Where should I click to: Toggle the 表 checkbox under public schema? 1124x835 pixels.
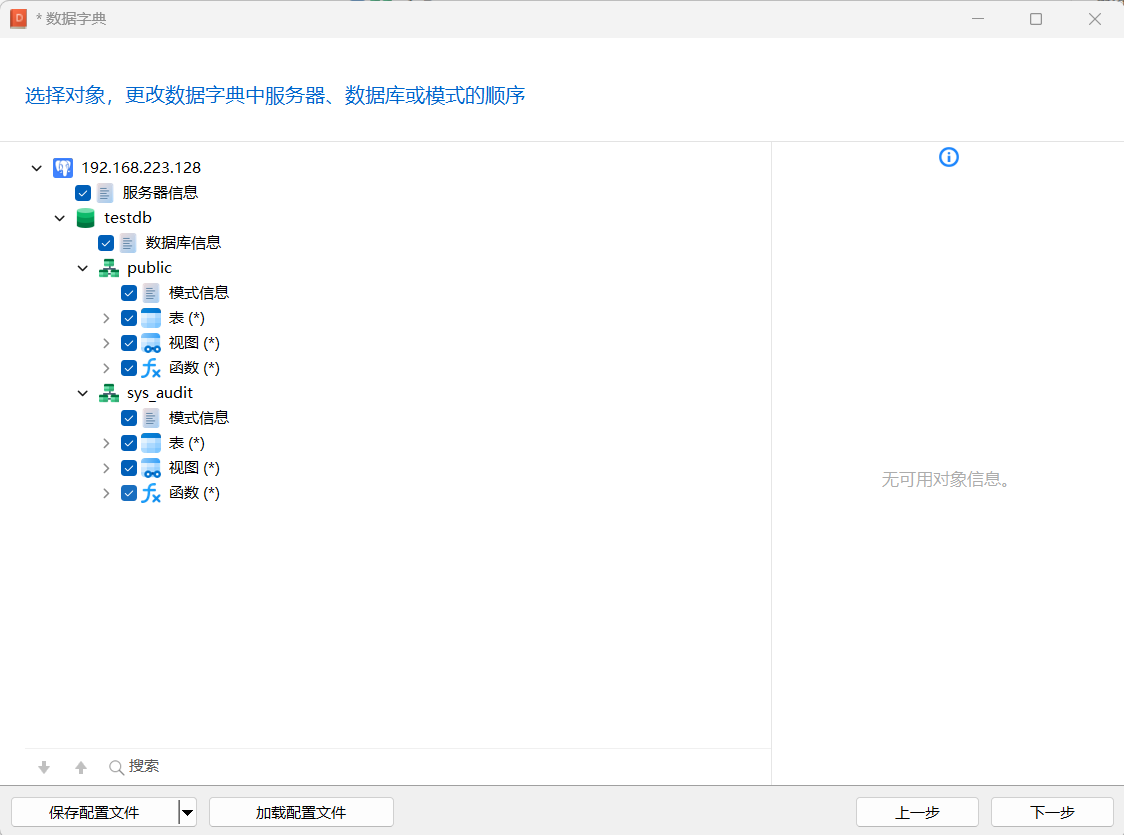[129, 318]
